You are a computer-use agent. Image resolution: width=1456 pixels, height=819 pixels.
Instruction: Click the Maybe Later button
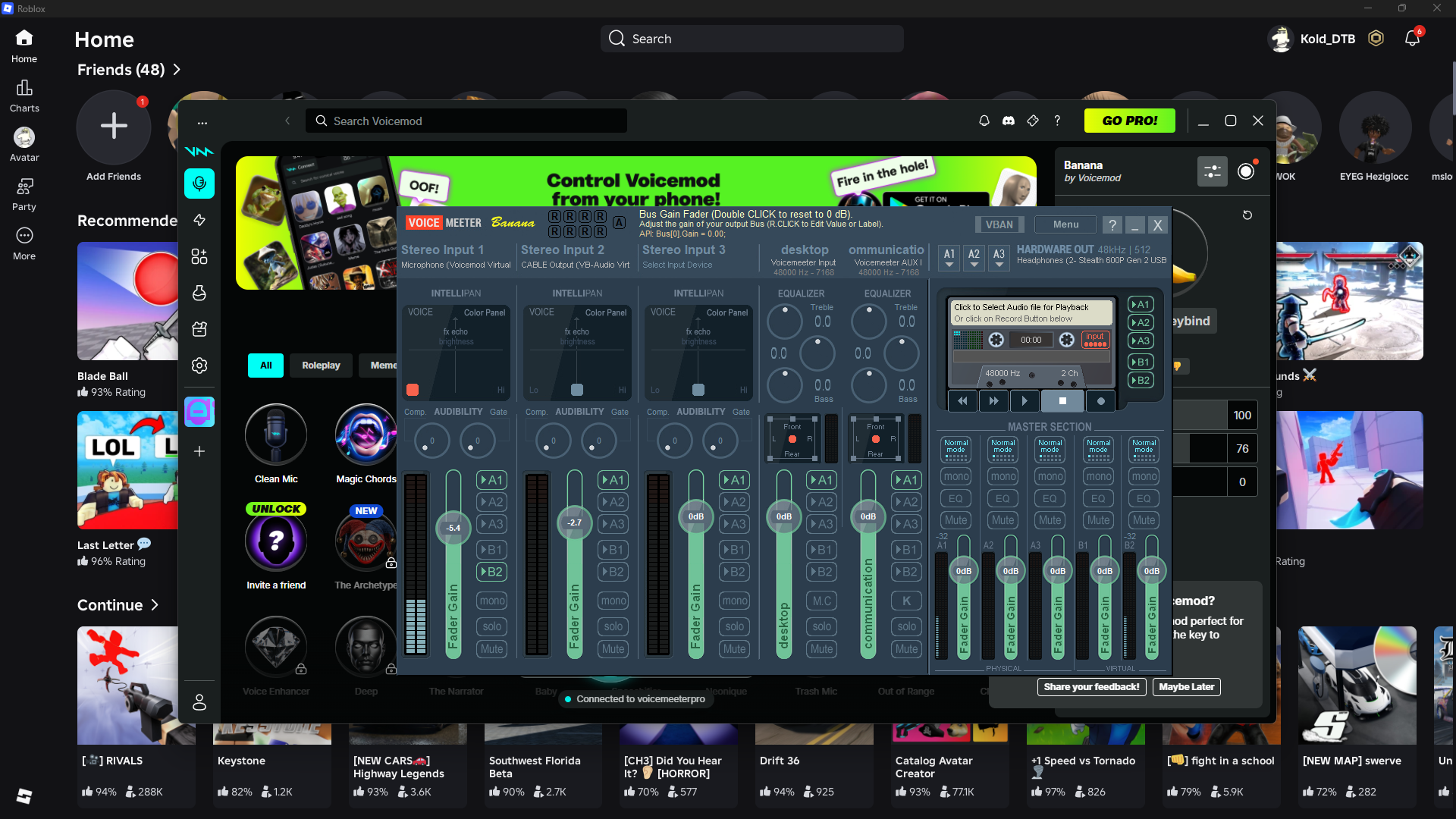click(1187, 687)
